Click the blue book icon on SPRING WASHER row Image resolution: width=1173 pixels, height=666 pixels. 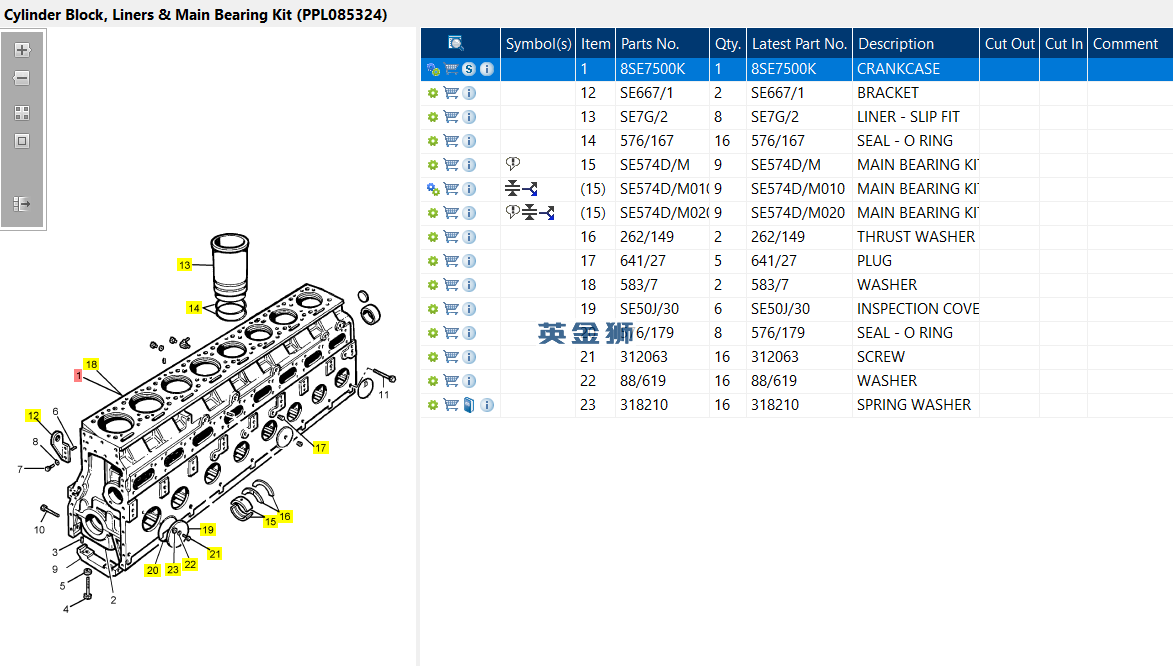pyautogui.click(x=469, y=405)
